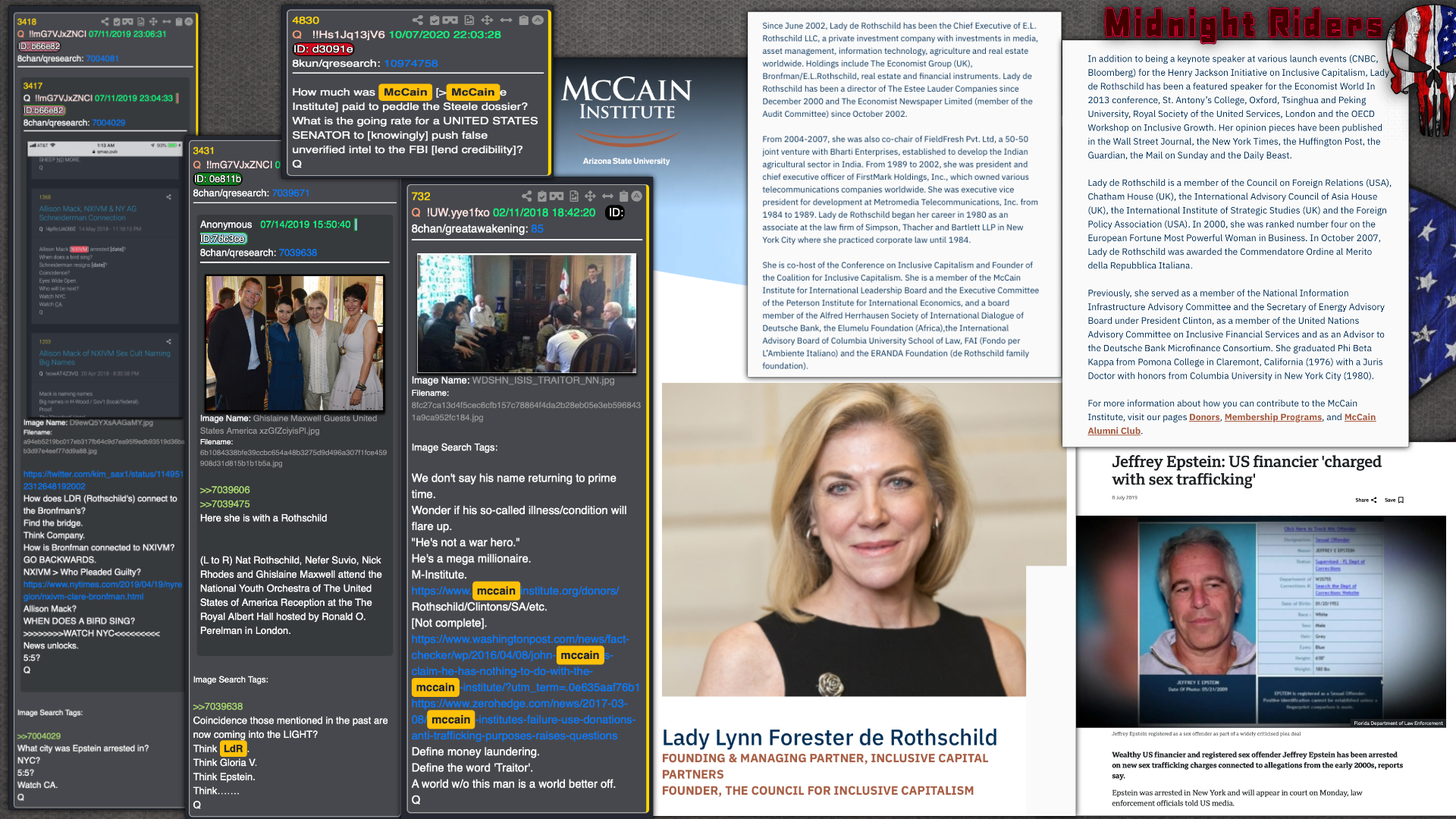
Task: Click the width arrows icon on post 732
Action: point(607,196)
